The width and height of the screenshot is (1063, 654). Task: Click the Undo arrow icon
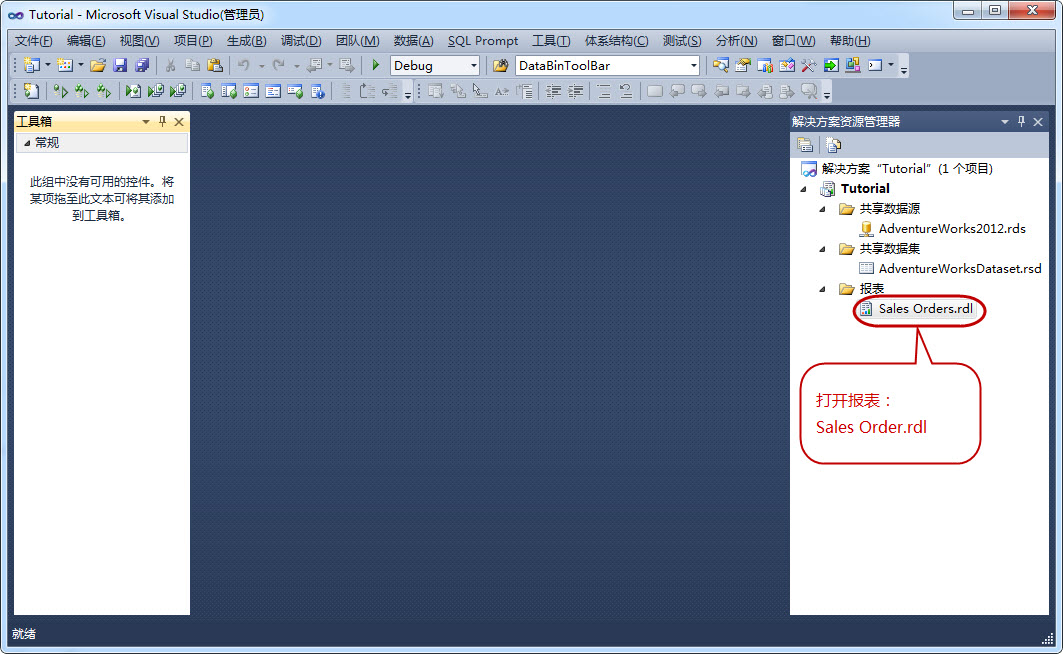coord(243,65)
